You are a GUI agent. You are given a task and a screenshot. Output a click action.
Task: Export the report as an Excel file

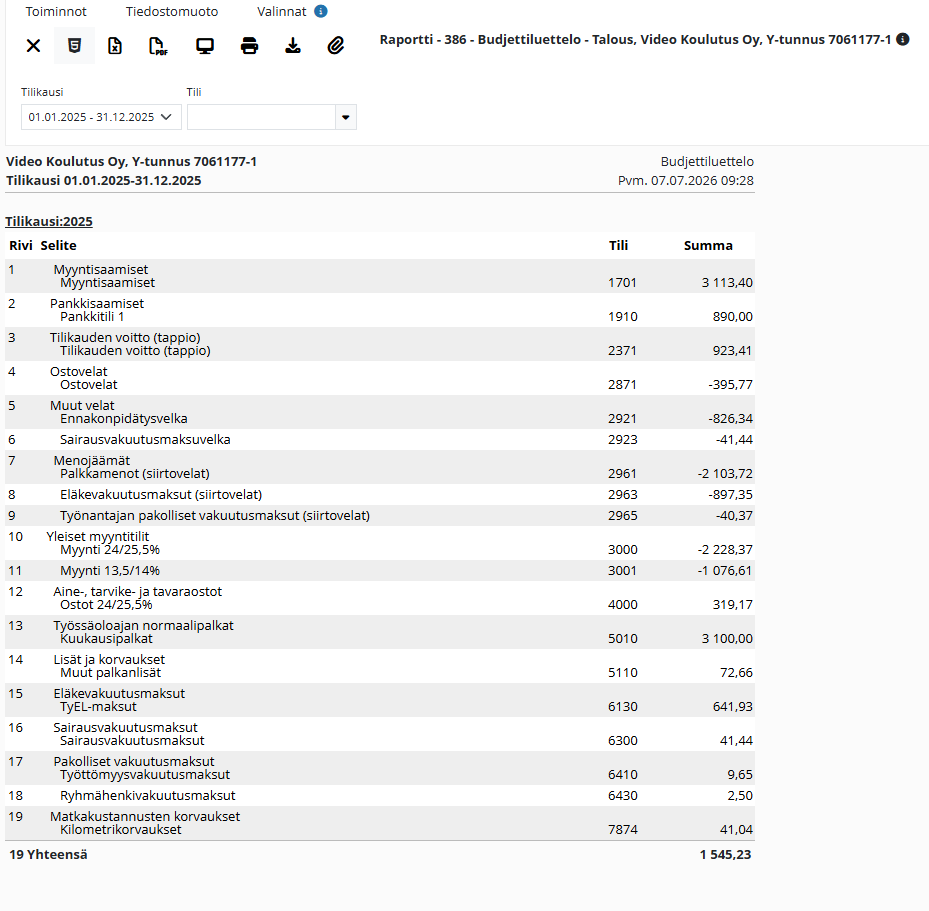[x=115, y=46]
